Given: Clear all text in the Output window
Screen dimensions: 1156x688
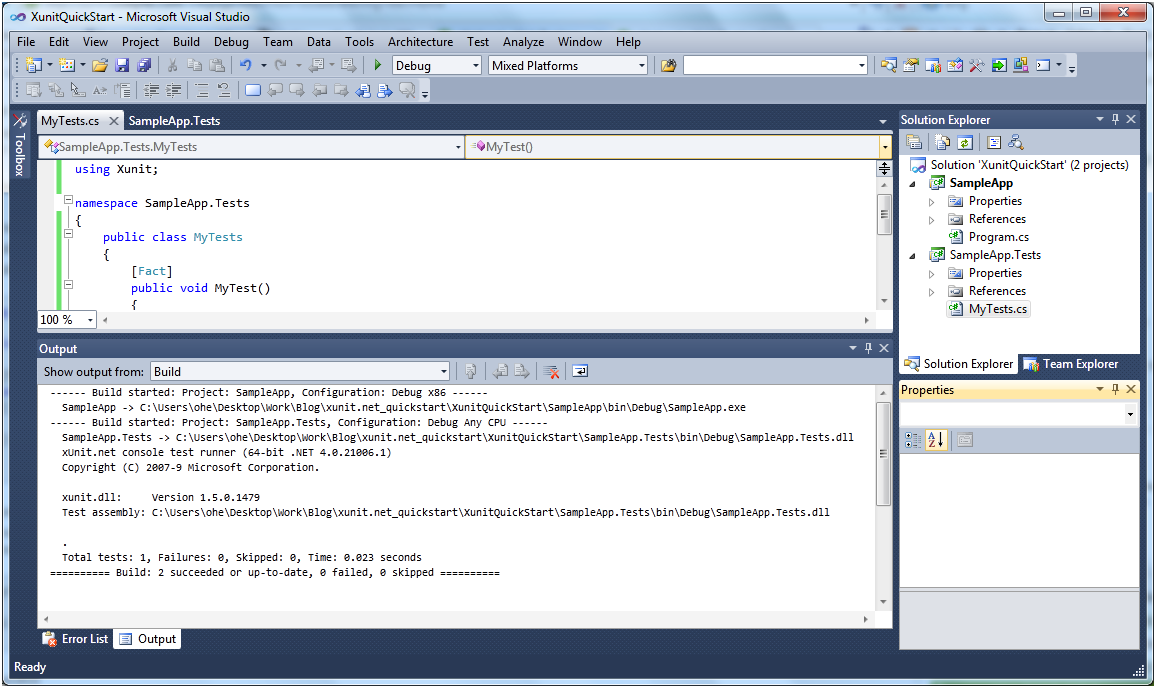Looking at the screenshot, I should click(x=551, y=372).
